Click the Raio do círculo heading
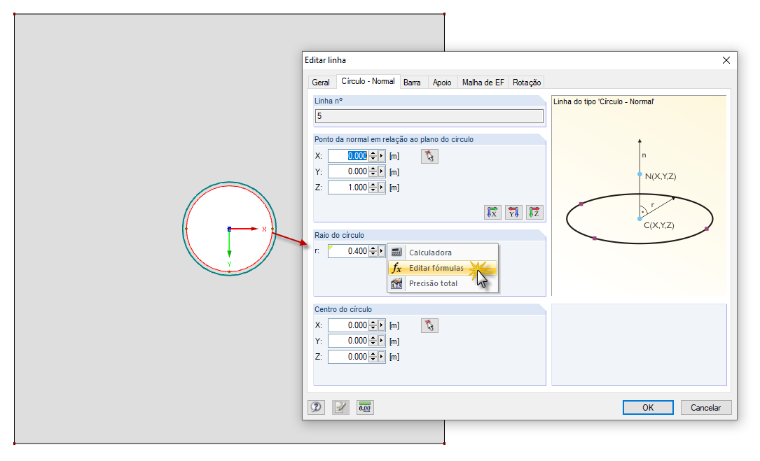The height and width of the screenshot is (461, 760). point(339,235)
